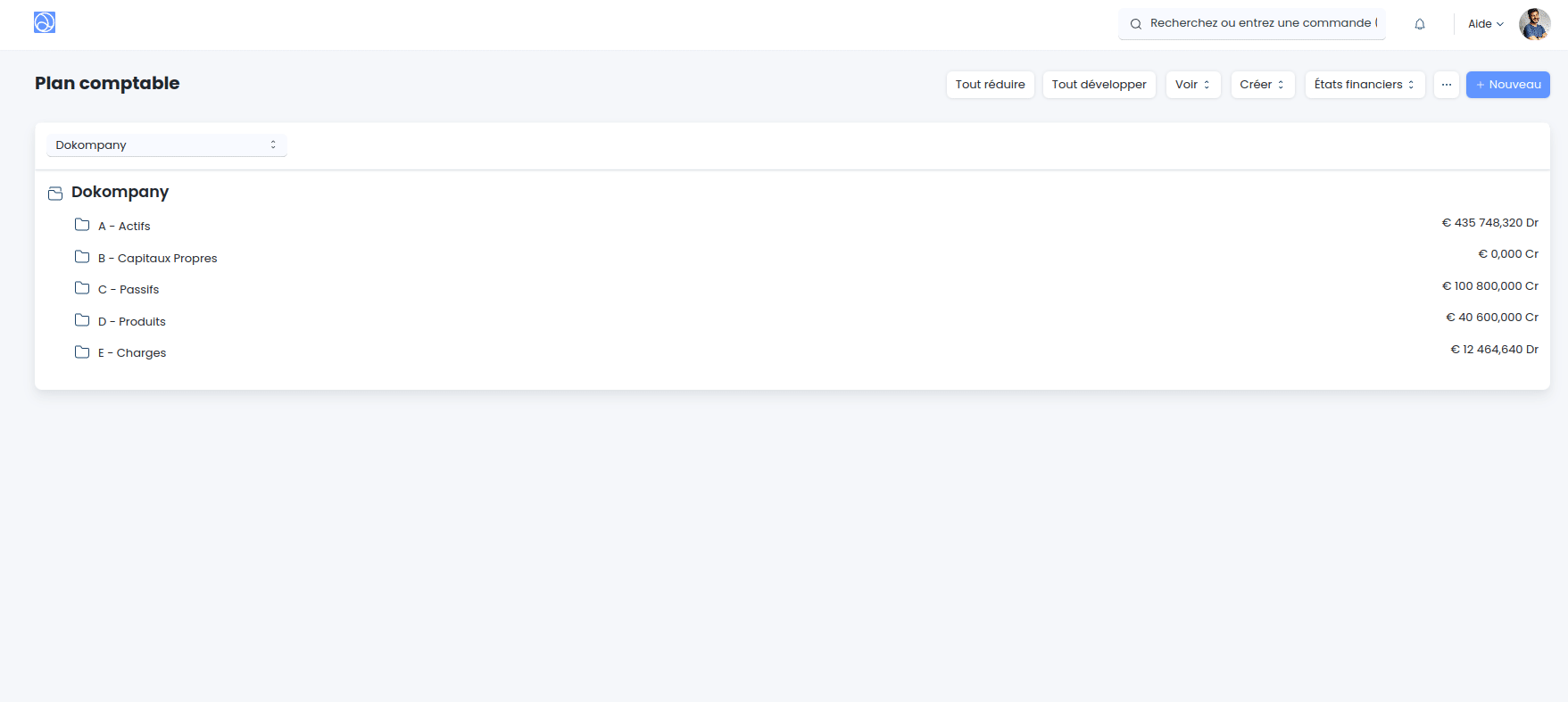Open the three-dots more options menu
This screenshot has width=1568, height=702.
point(1446,85)
